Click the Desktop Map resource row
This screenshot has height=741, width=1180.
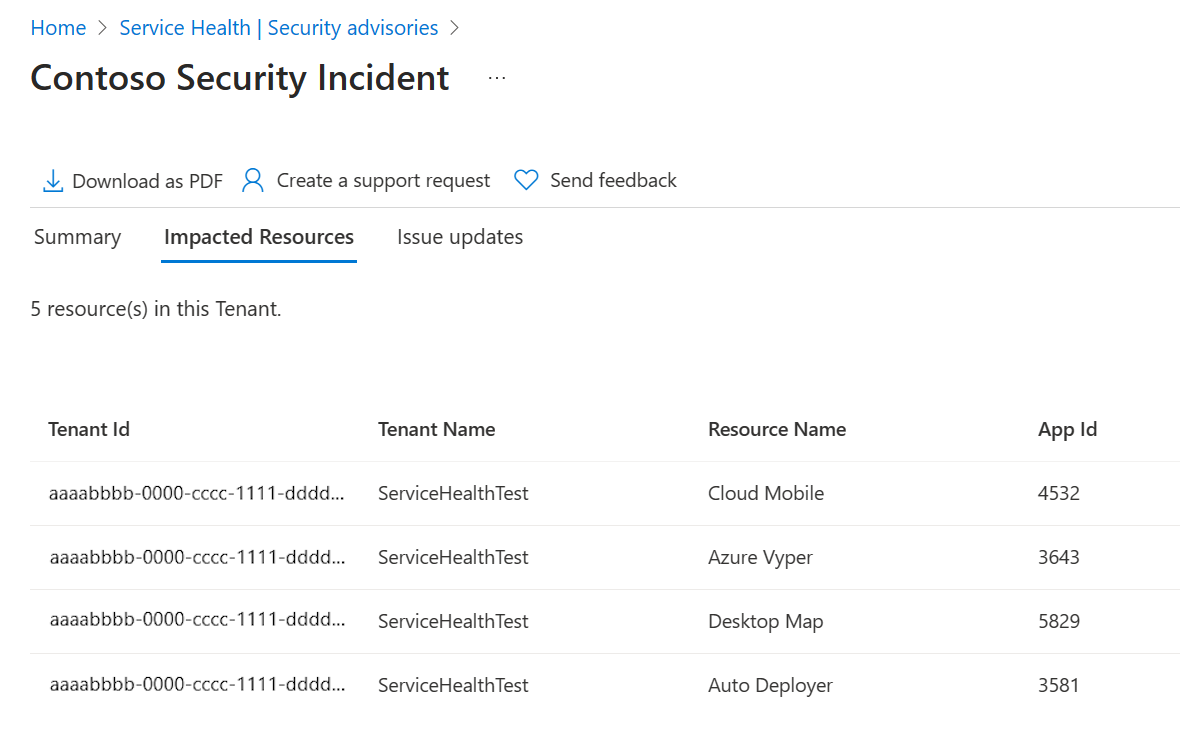pyautogui.click(x=765, y=621)
